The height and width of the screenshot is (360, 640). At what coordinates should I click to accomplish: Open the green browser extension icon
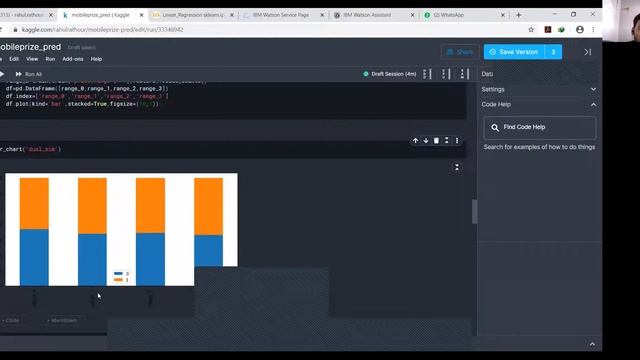(x=562, y=29)
